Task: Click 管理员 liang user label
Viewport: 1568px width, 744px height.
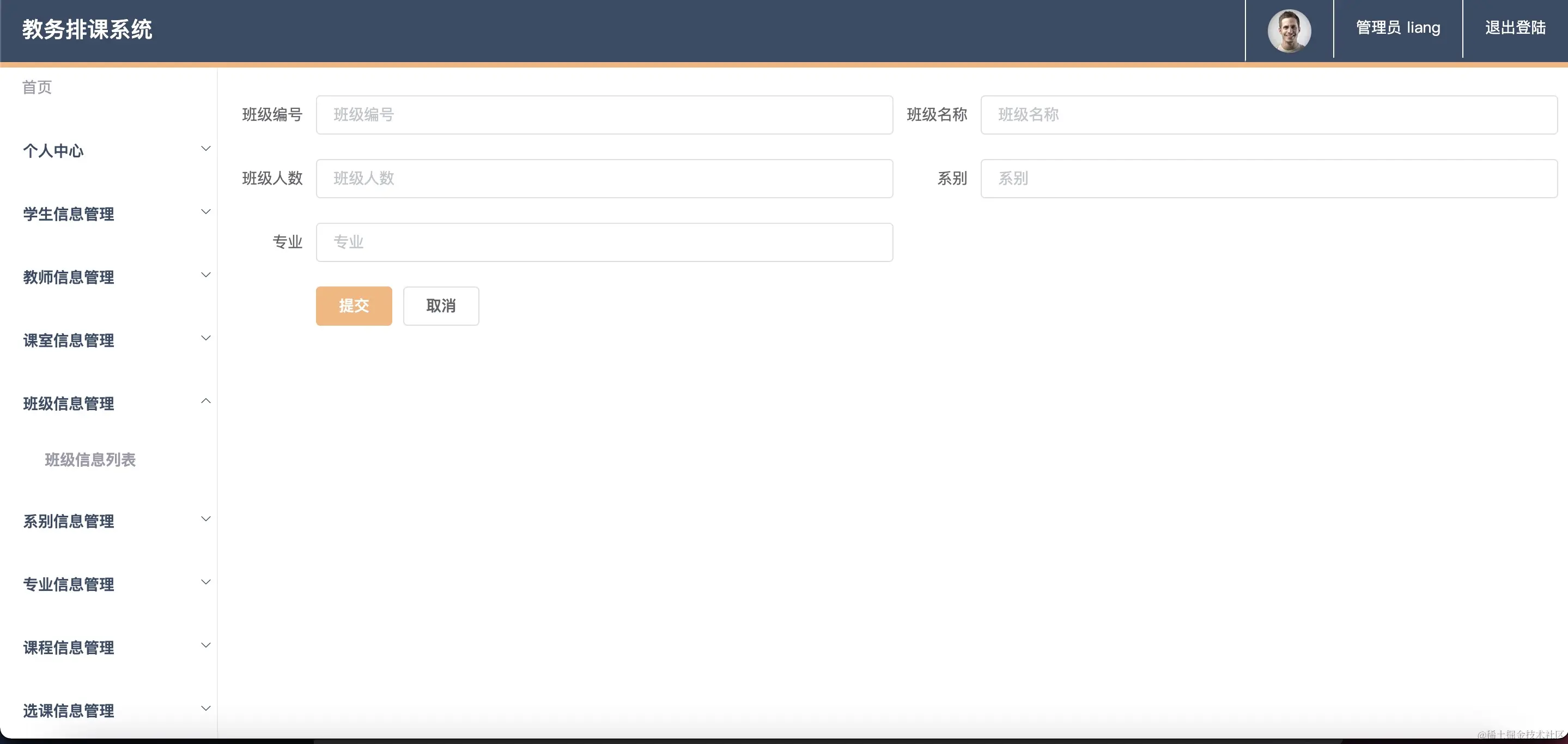Action: tap(1397, 28)
